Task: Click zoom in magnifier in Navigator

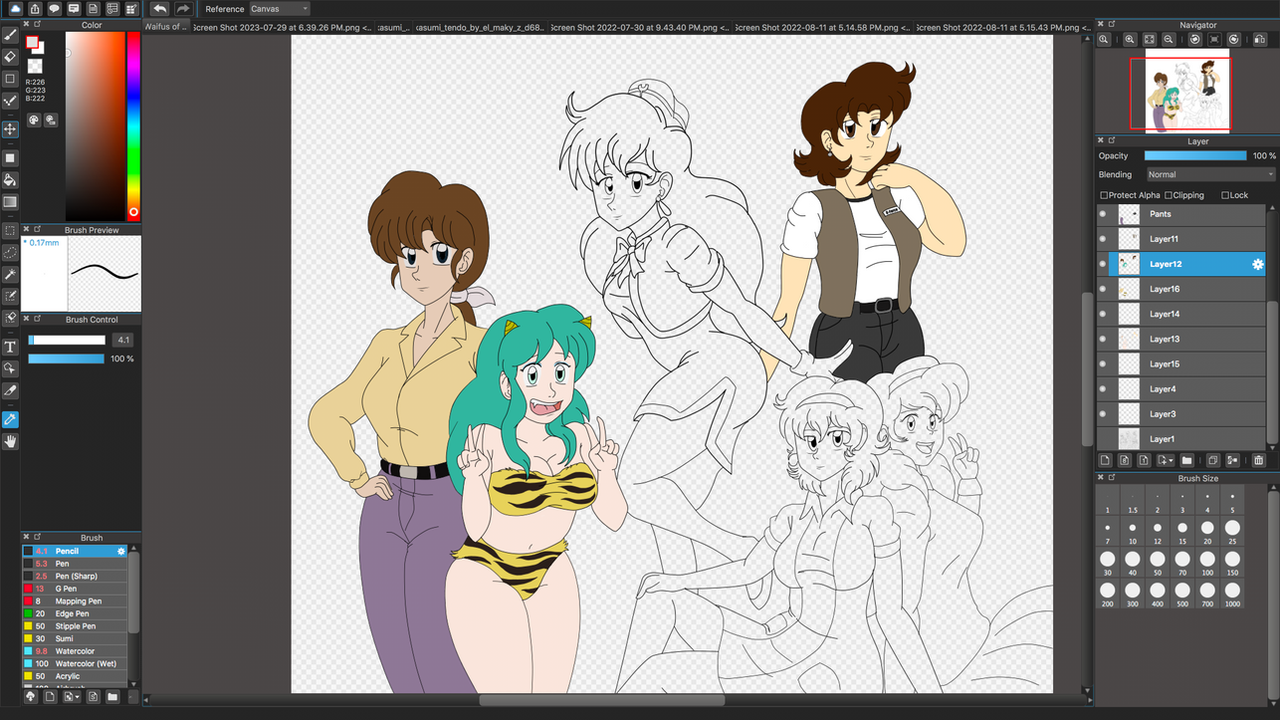Action: (1130, 39)
